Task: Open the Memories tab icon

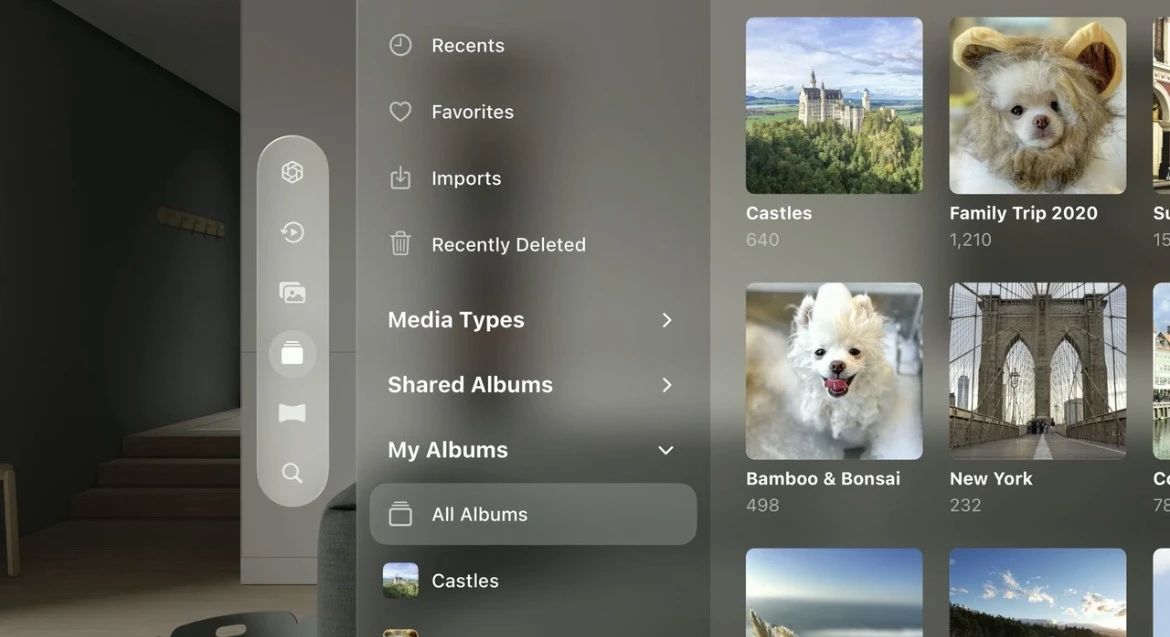Action: coord(292,233)
